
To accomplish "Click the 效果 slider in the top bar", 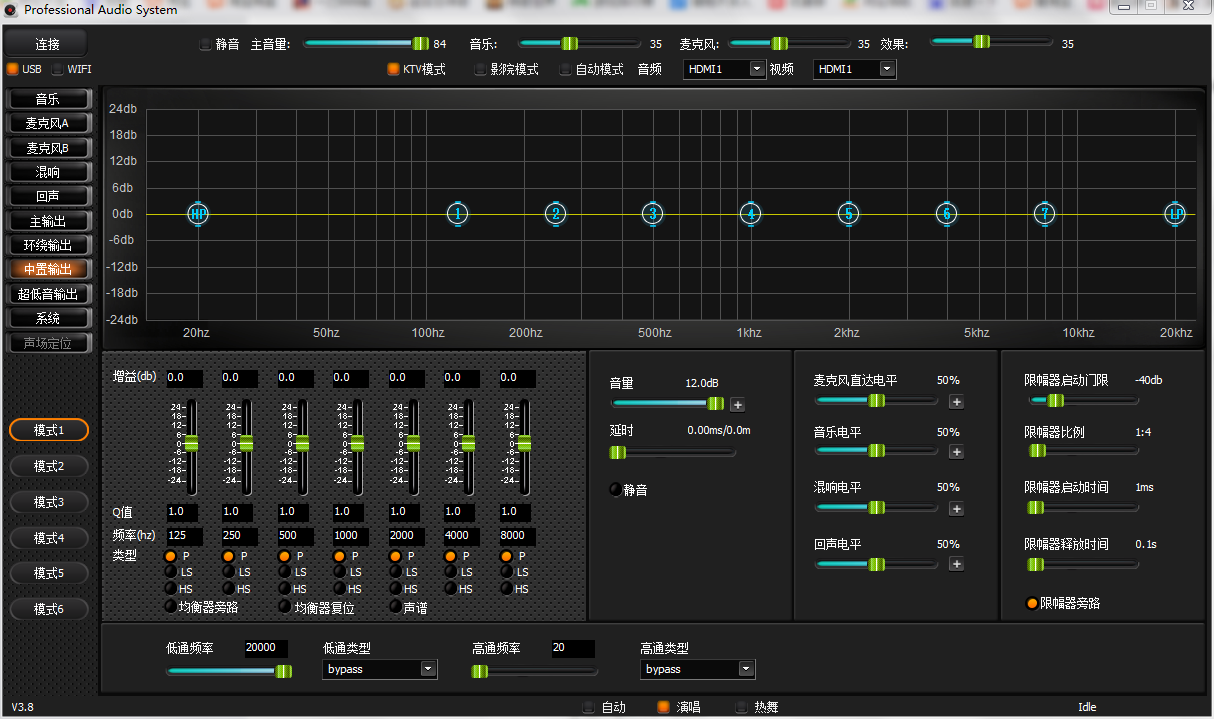I will coord(991,42).
